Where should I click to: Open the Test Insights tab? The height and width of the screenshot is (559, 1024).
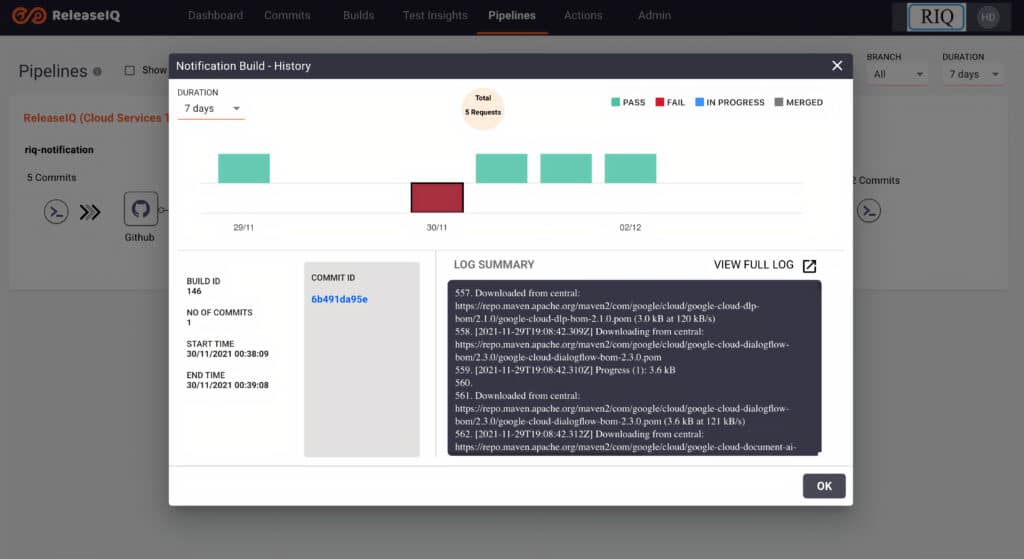click(435, 15)
